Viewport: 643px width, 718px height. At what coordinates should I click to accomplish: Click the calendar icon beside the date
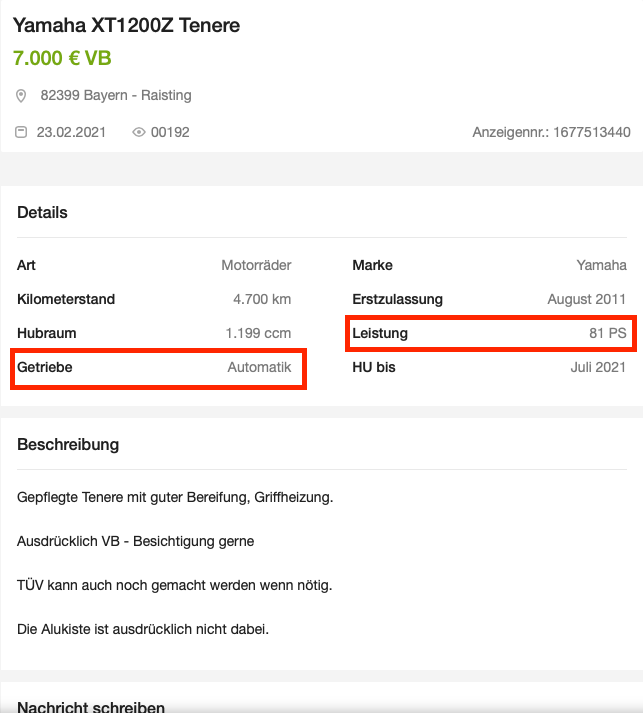(x=21, y=132)
